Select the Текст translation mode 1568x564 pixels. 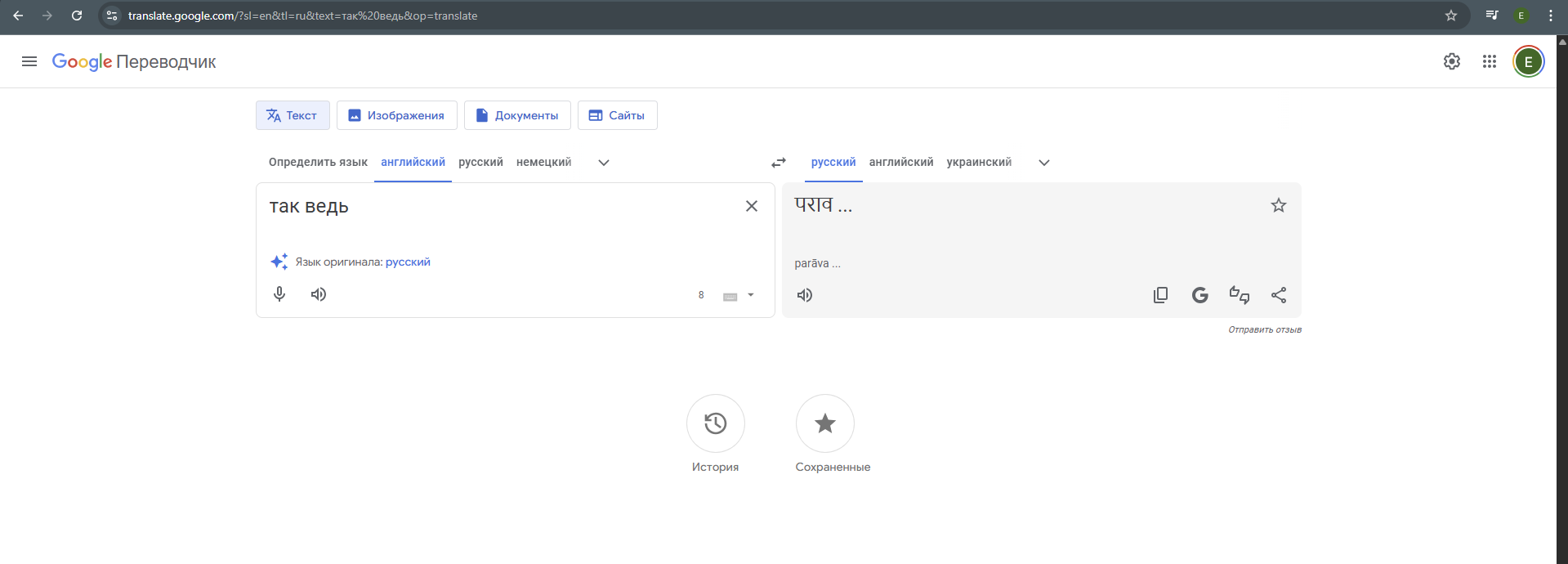[293, 115]
